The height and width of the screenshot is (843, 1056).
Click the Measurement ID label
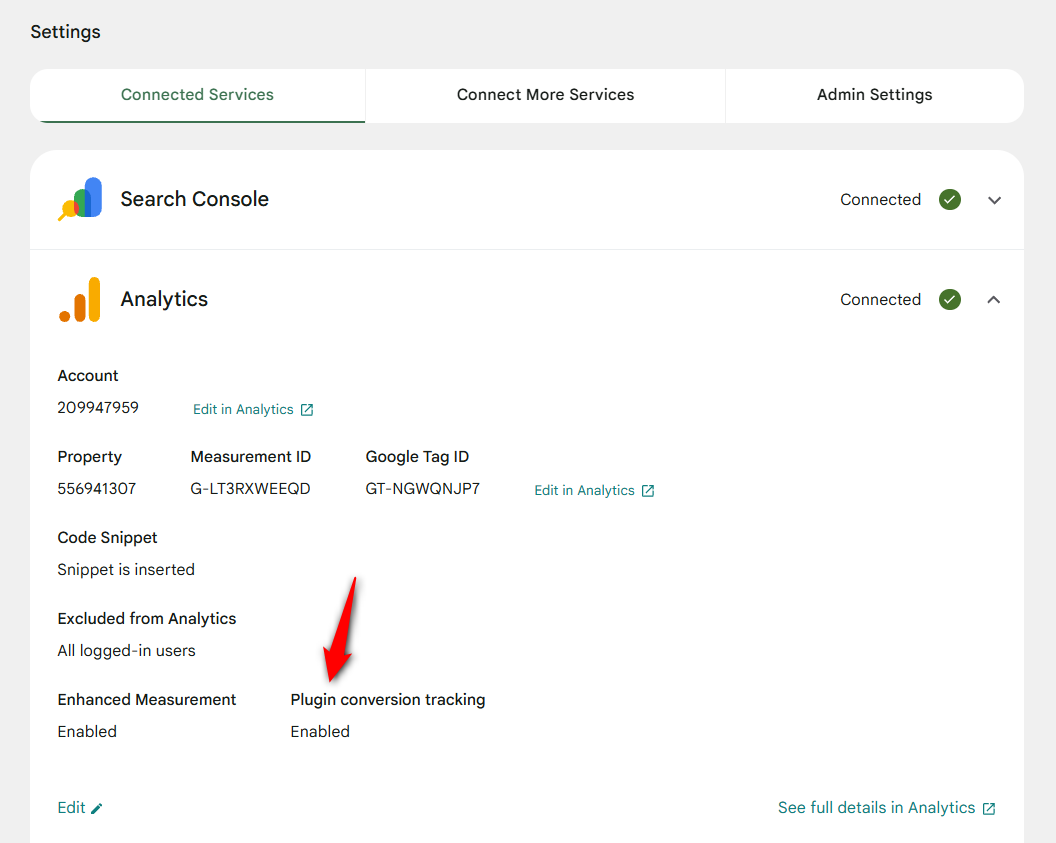point(251,457)
